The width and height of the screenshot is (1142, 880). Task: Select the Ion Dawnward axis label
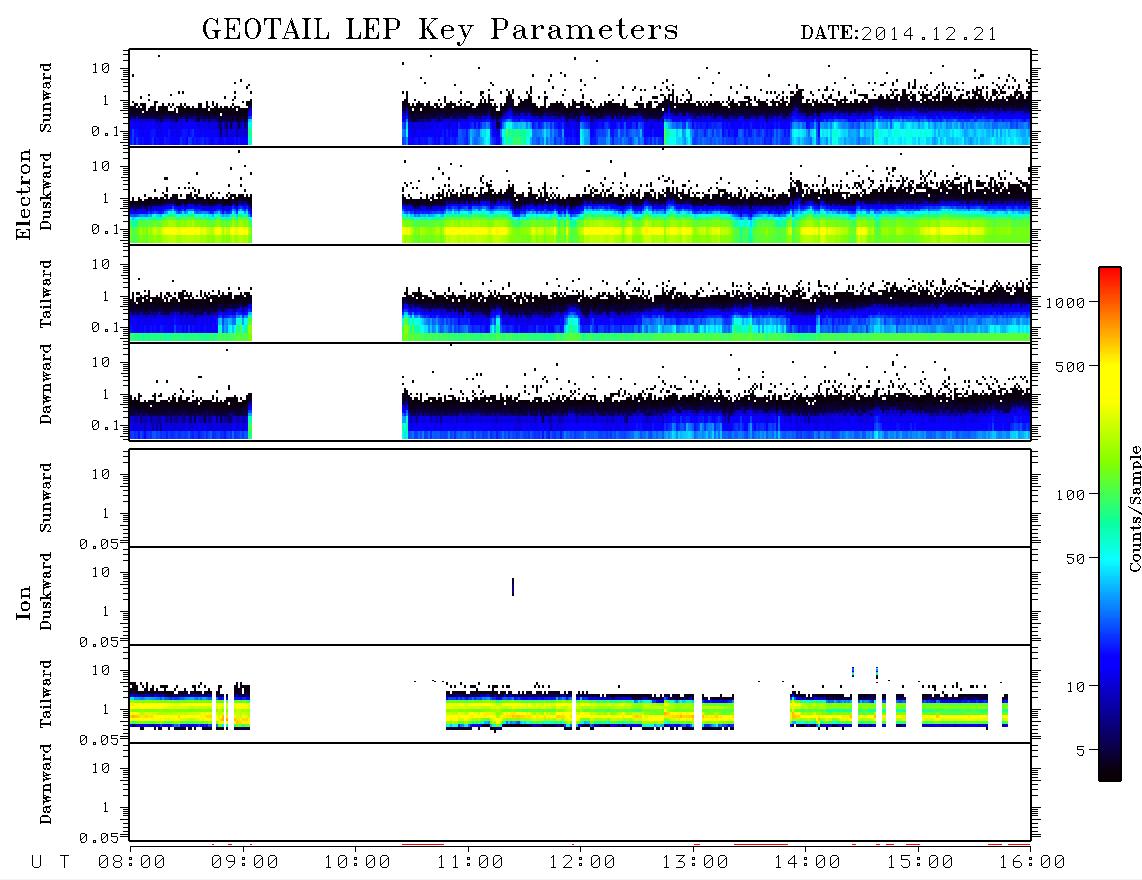click(46, 784)
